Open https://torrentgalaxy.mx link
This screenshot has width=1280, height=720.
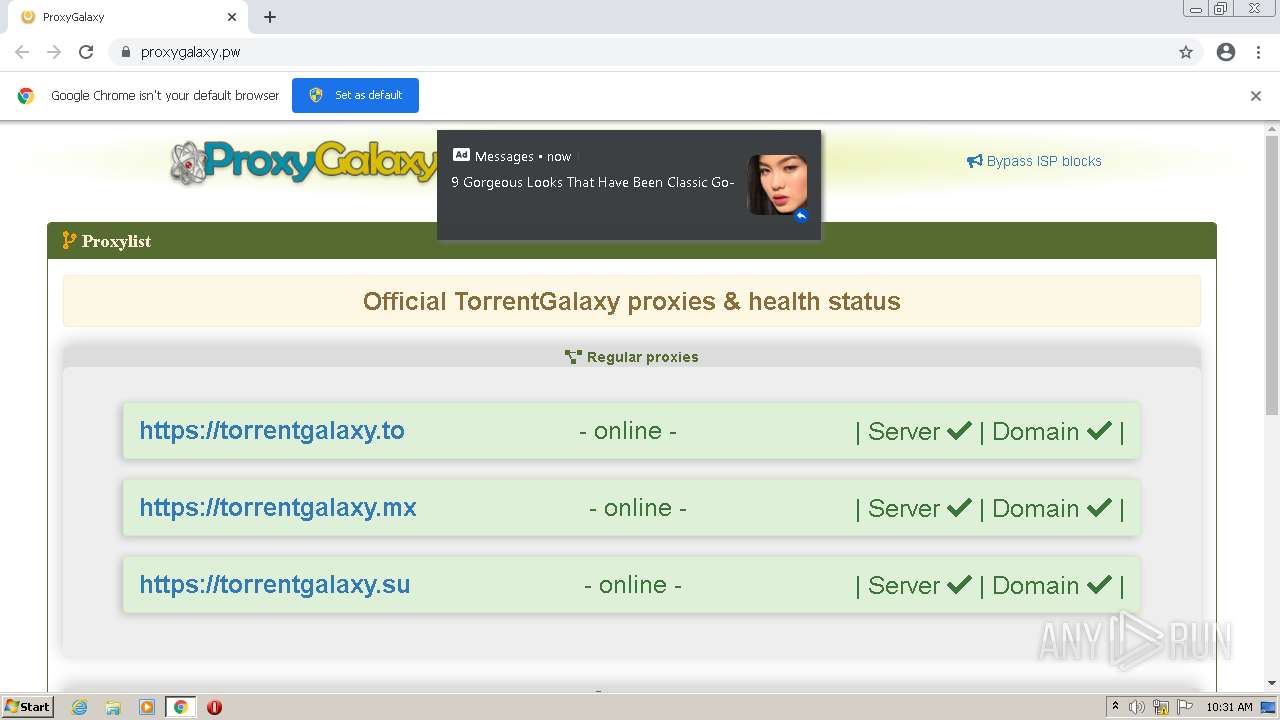[x=278, y=508]
